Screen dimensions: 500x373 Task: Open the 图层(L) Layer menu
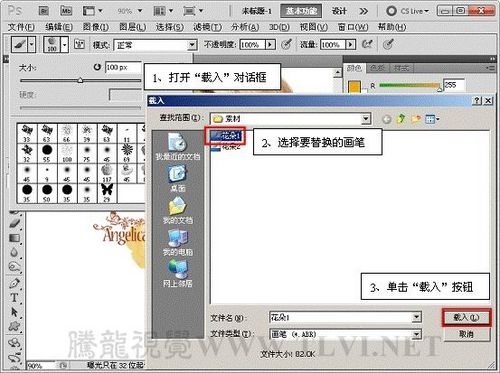pyautogui.click(x=132, y=27)
